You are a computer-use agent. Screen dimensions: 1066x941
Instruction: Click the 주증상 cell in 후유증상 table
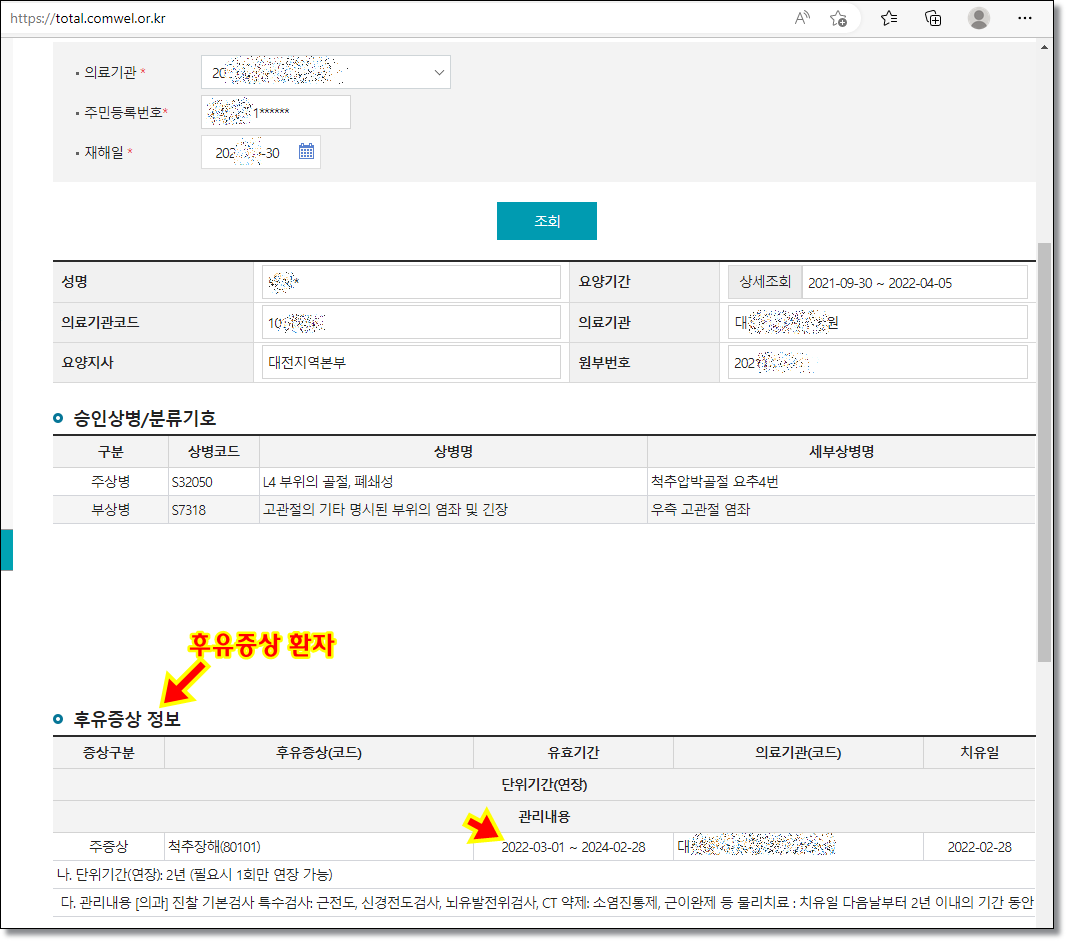109,847
